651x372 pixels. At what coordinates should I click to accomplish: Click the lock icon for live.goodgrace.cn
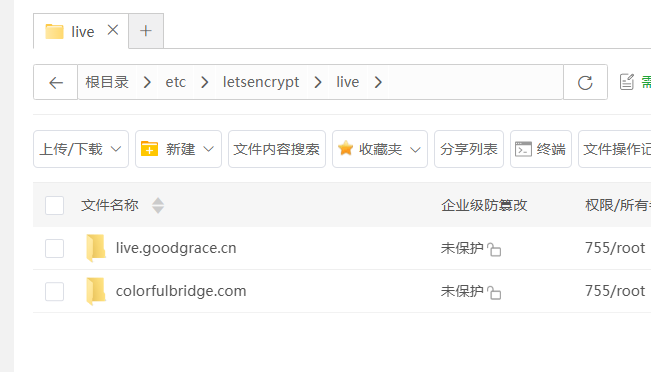[x=494, y=249]
